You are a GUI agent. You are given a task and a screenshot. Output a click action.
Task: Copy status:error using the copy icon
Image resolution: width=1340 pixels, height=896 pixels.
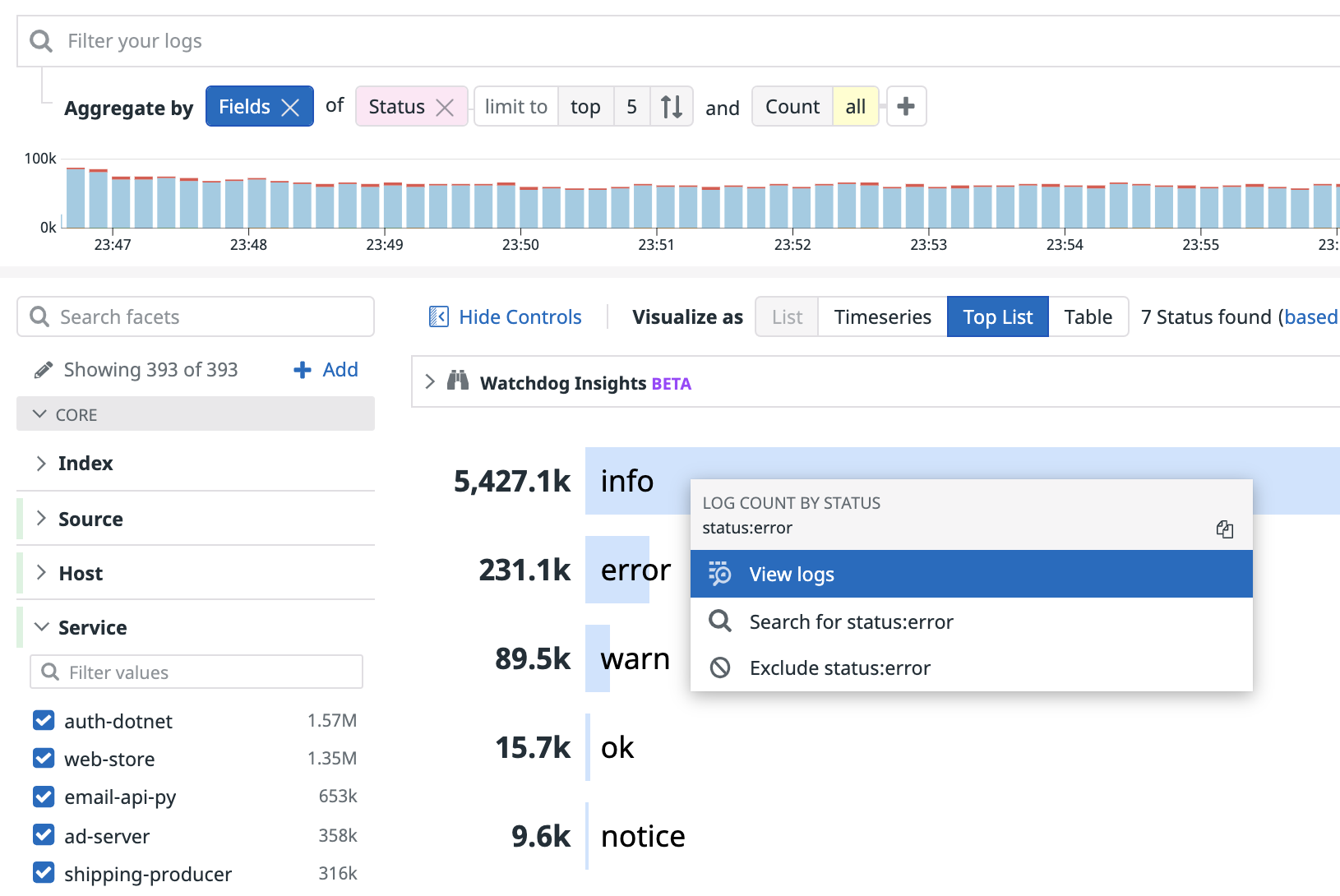point(1225,529)
